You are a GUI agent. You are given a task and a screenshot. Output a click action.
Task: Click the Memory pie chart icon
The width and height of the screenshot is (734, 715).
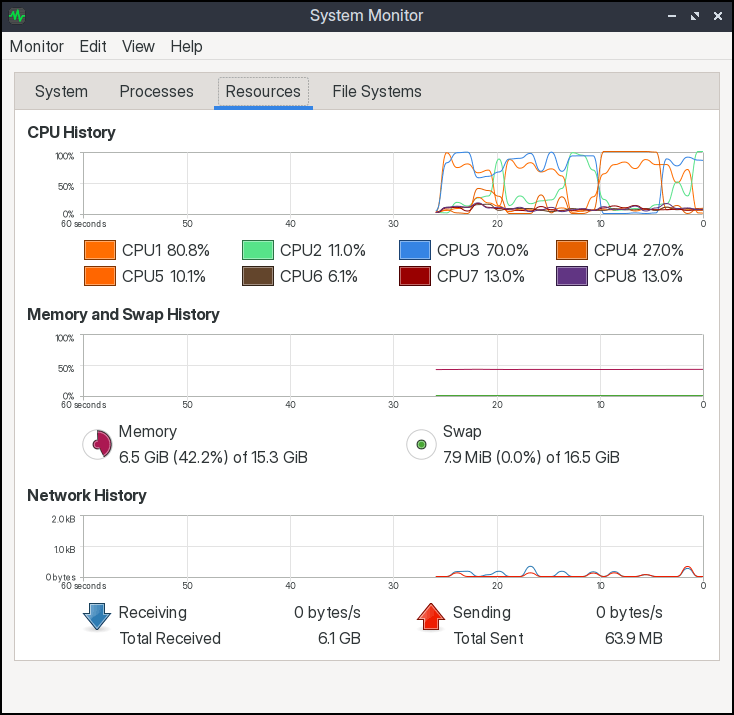95,444
